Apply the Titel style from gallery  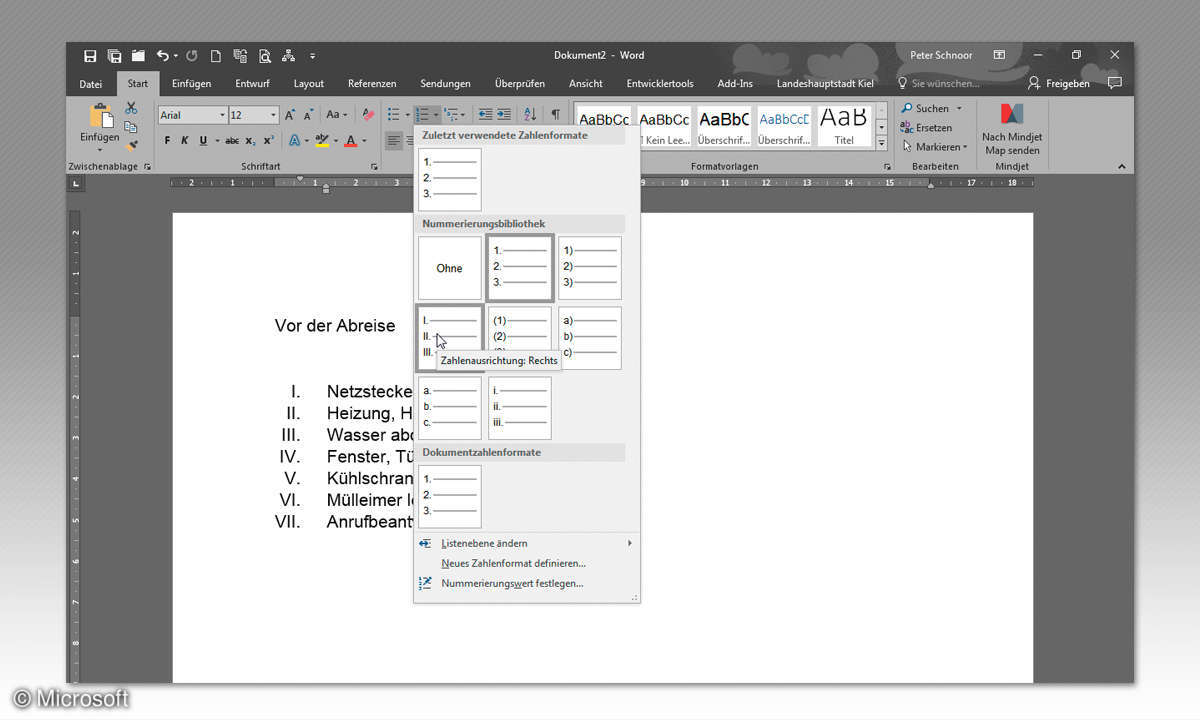pos(844,126)
